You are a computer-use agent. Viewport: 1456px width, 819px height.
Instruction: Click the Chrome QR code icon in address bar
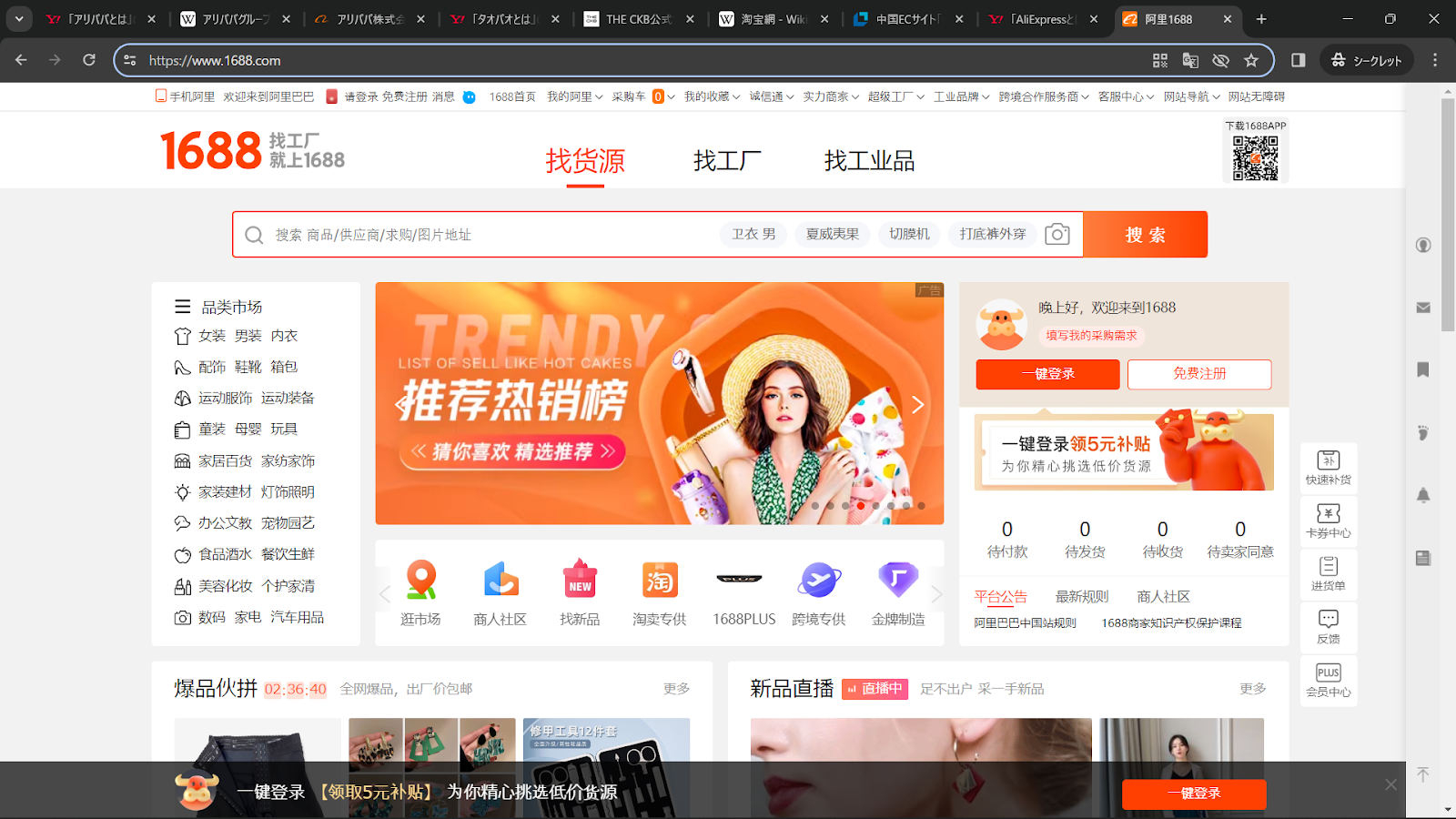1160,60
